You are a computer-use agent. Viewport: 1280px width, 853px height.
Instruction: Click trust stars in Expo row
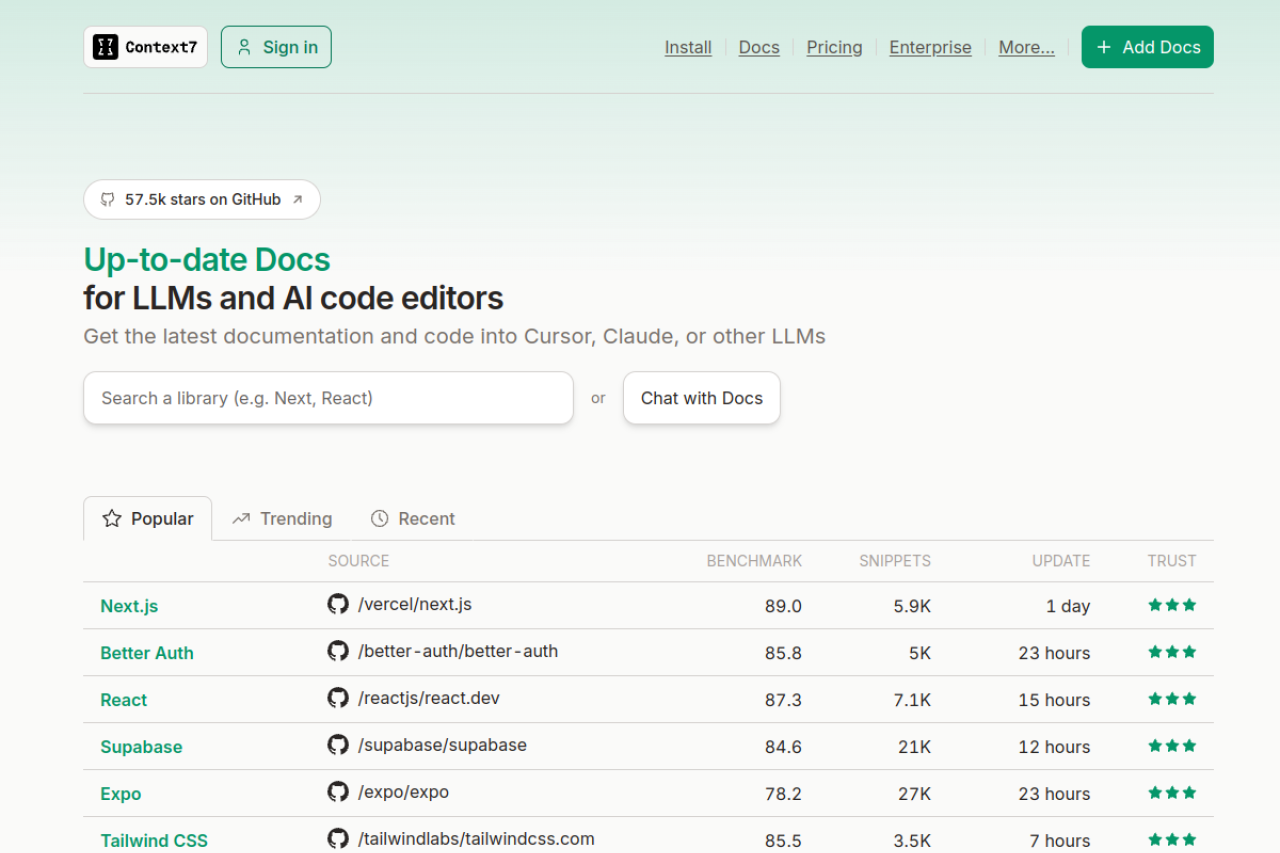(1172, 792)
